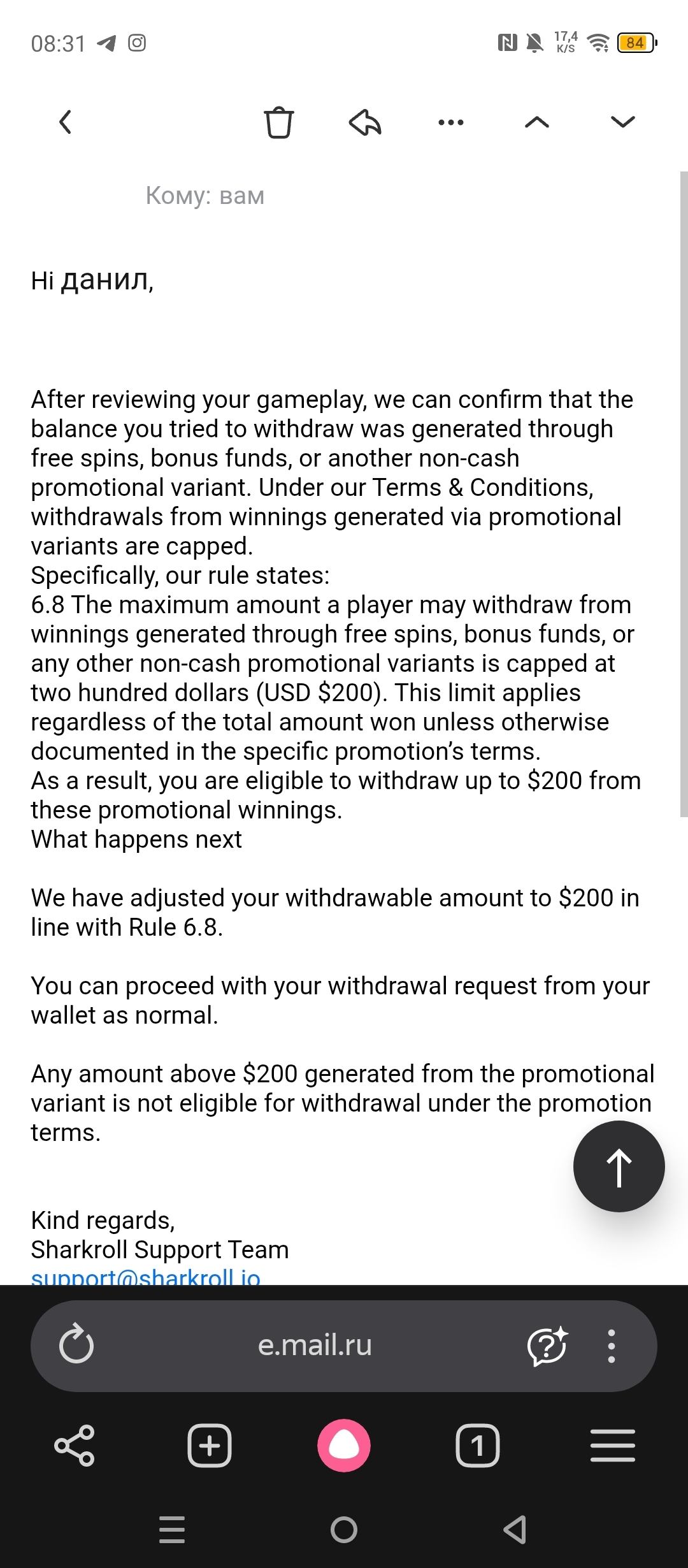Screen dimensions: 688x1568
Task: Tap the scroll-to-top round arrow button
Action: tap(619, 1166)
